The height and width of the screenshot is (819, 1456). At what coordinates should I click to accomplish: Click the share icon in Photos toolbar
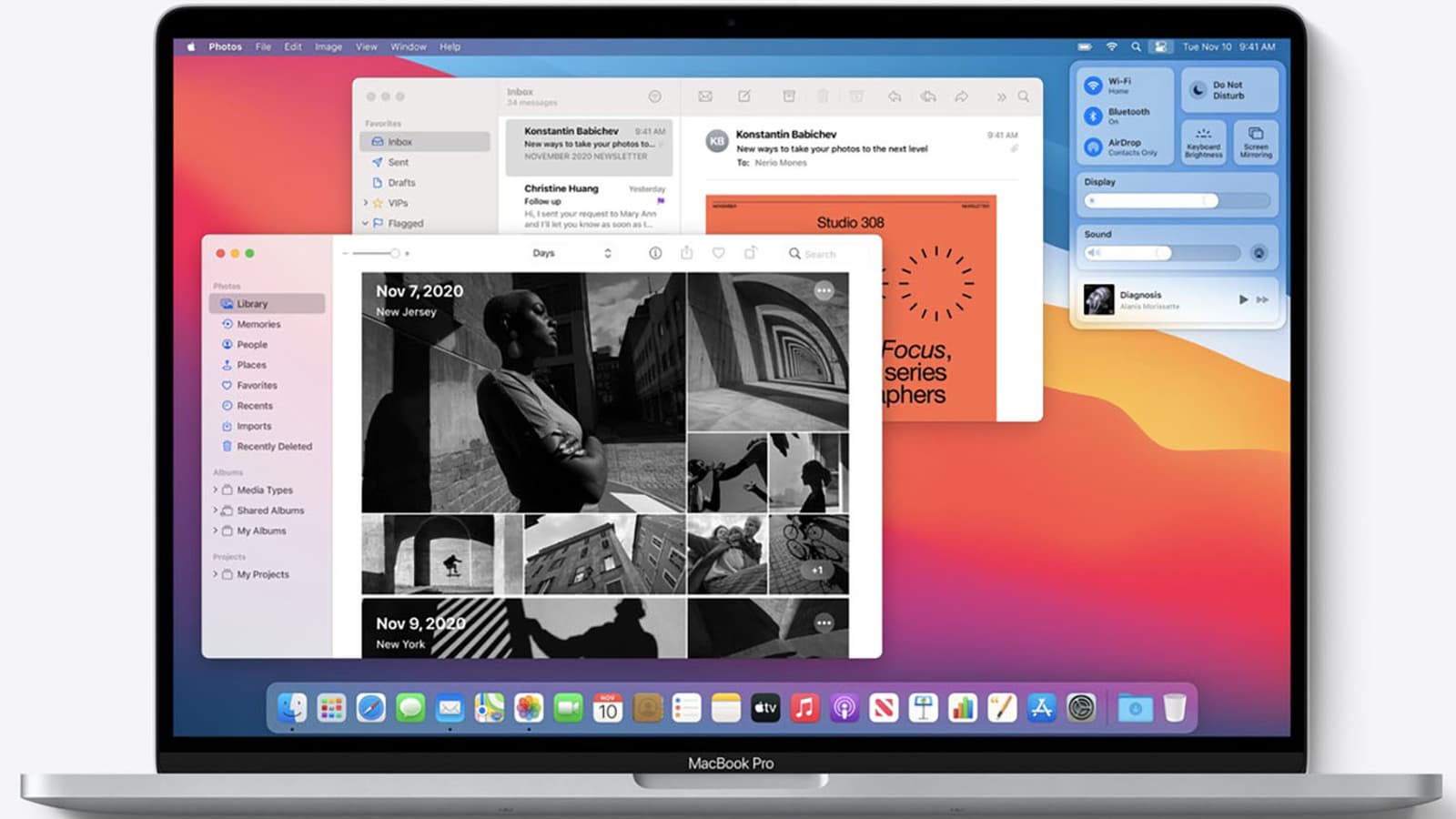point(687,252)
